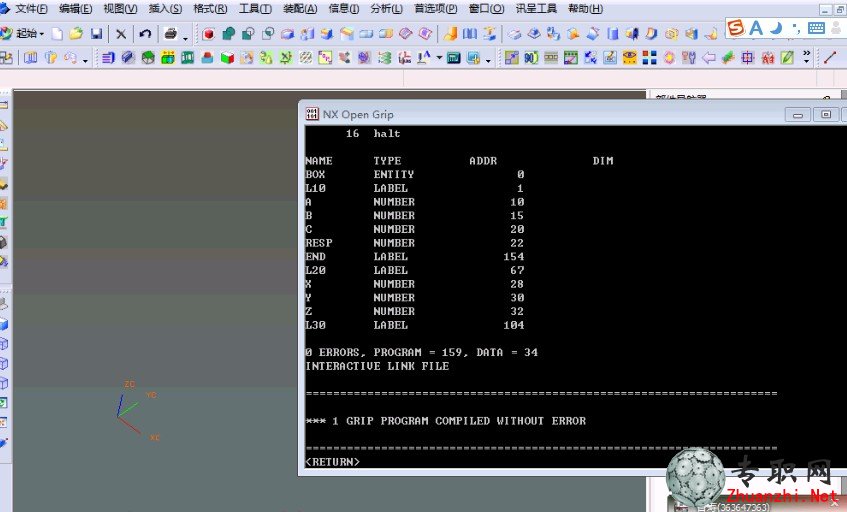Open the 文件(F) menu
Image resolution: width=847 pixels, height=512 pixels.
(x=31, y=9)
